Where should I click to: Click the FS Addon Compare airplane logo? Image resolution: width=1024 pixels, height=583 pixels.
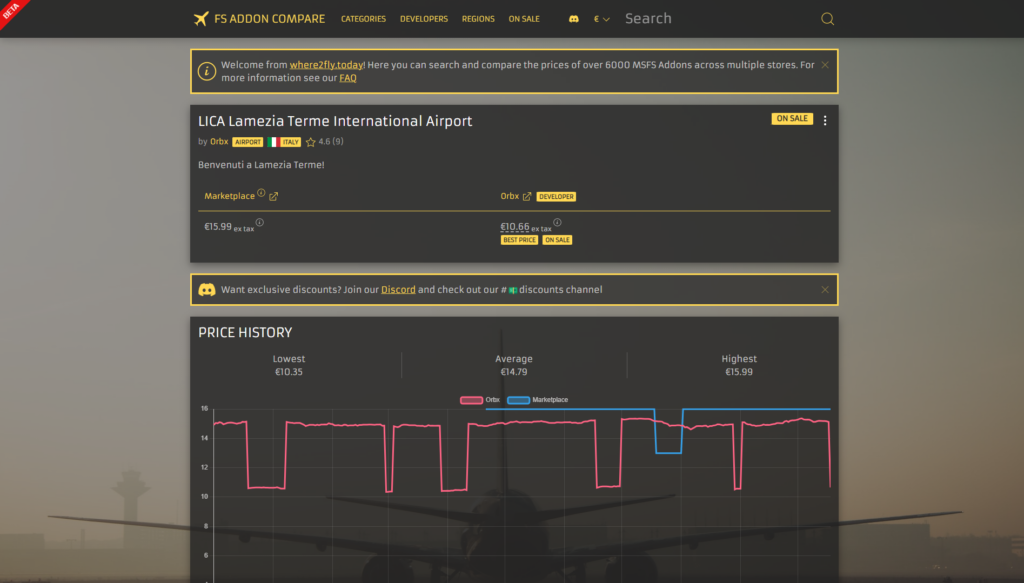coord(201,19)
